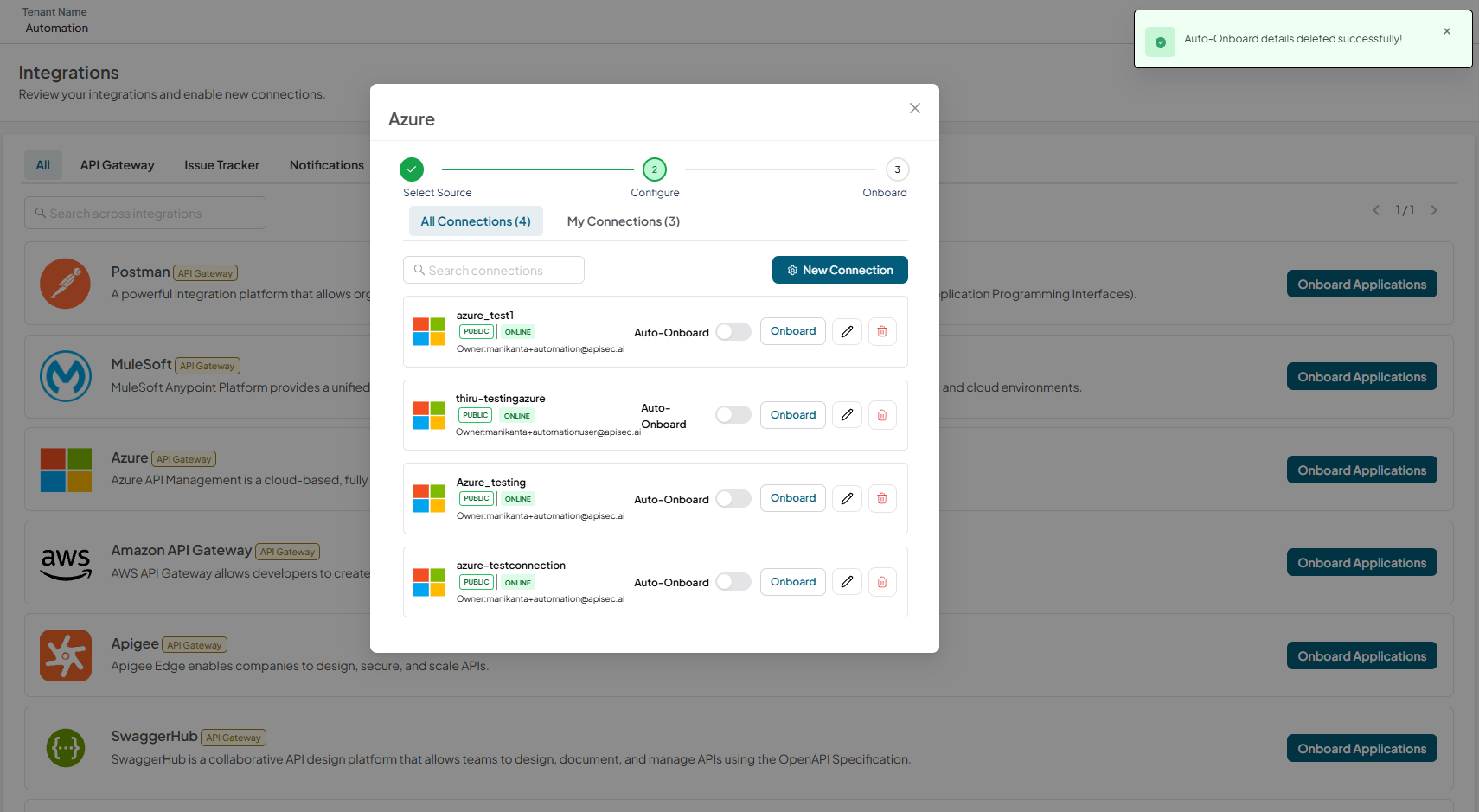The width and height of the screenshot is (1479, 812).
Task: Close the Azure dialog with X icon
Action: [915, 108]
